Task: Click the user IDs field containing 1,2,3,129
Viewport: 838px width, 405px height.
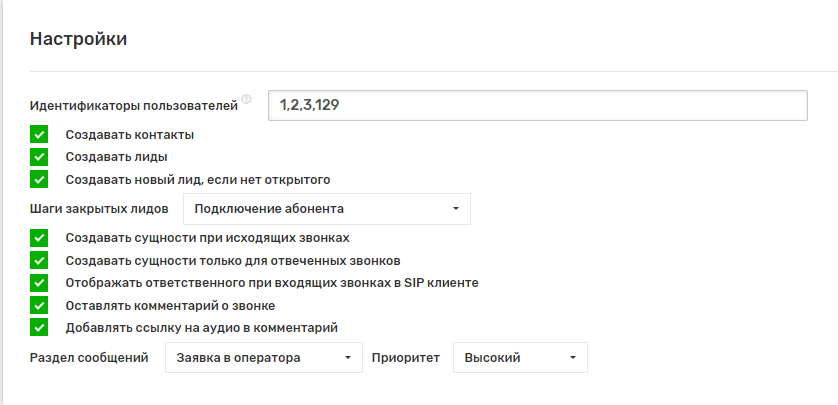Action: coord(537,105)
